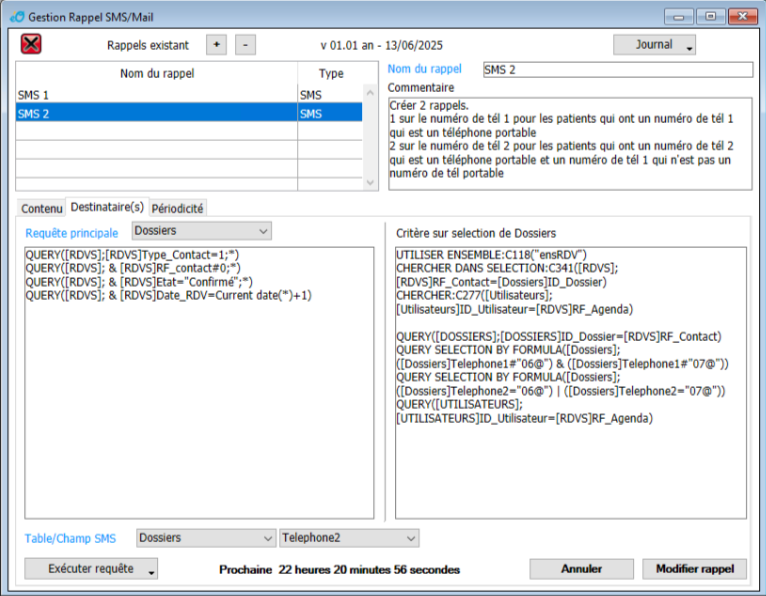Click the Exécuter requête button
This screenshot has height=596, width=766.
pos(91,569)
